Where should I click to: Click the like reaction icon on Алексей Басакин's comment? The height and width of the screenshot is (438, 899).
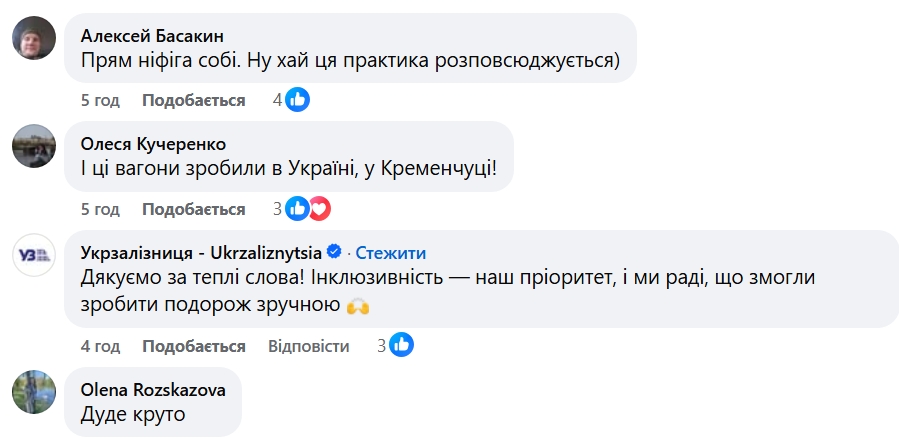coord(297,100)
